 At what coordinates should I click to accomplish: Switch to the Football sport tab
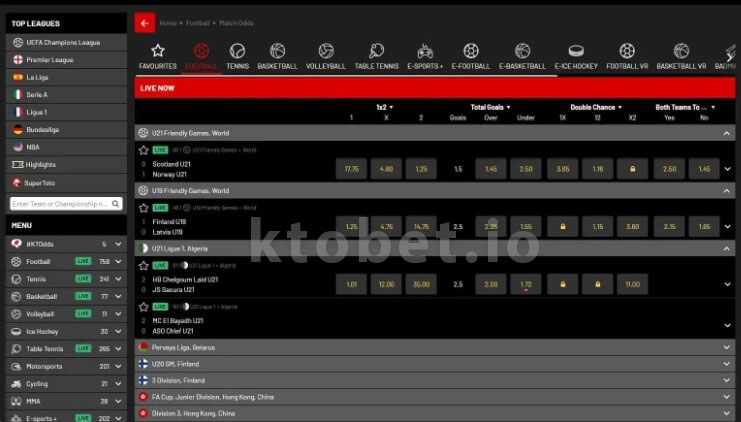pos(201,56)
